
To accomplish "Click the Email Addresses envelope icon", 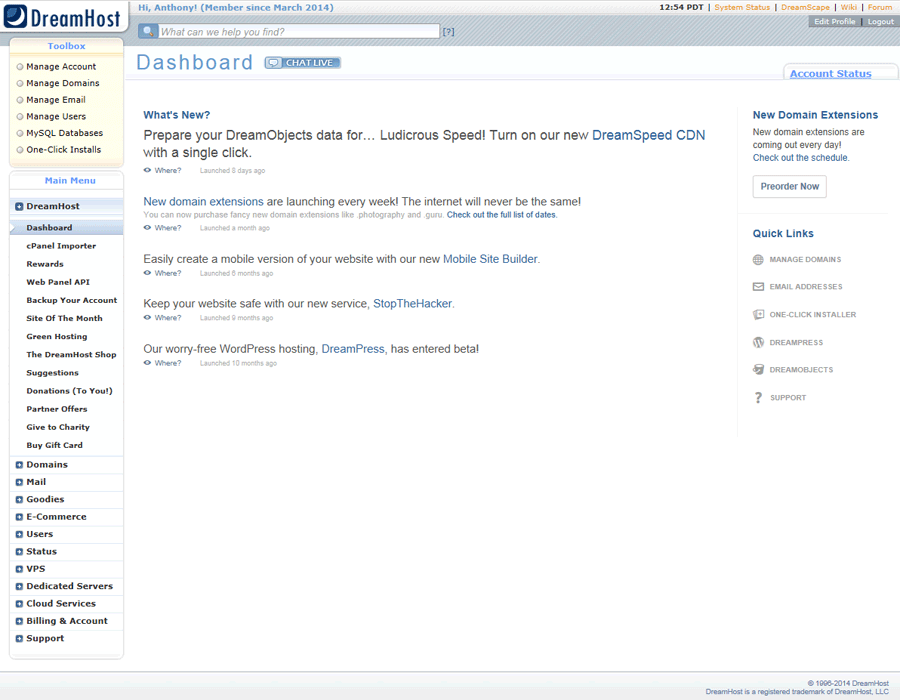I will (x=758, y=287).
